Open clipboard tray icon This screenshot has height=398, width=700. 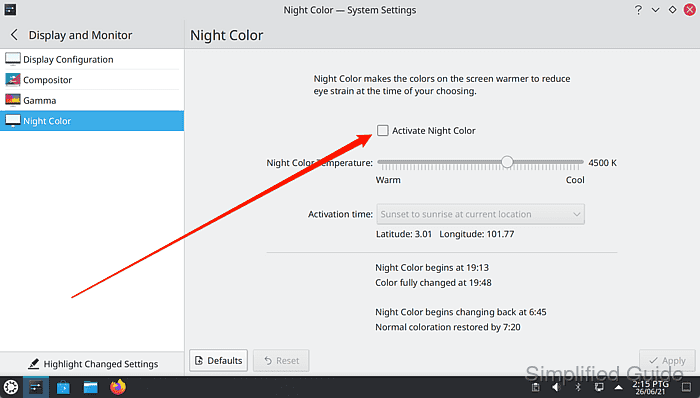click(535, 387)
